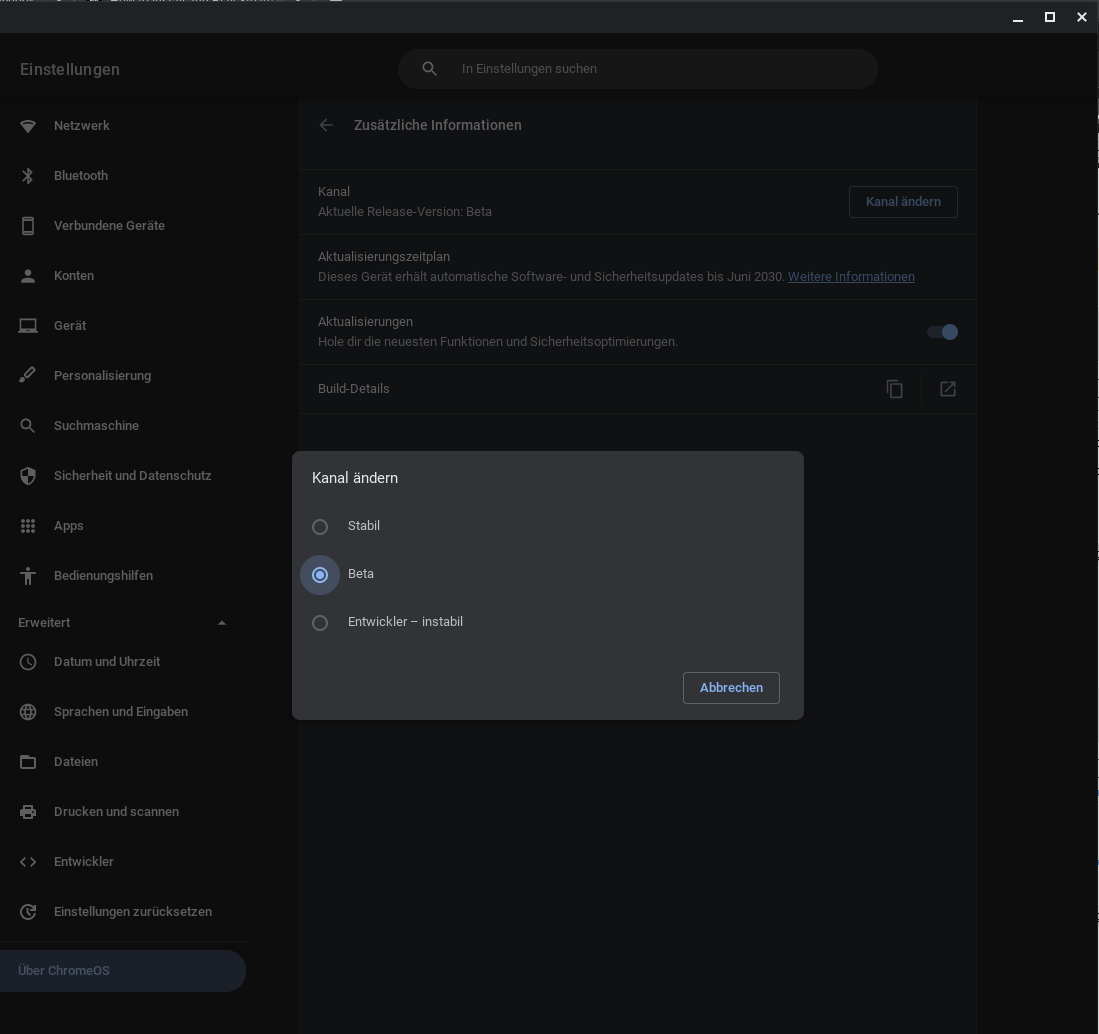Click the Kanal ändern button

point(903,202)
